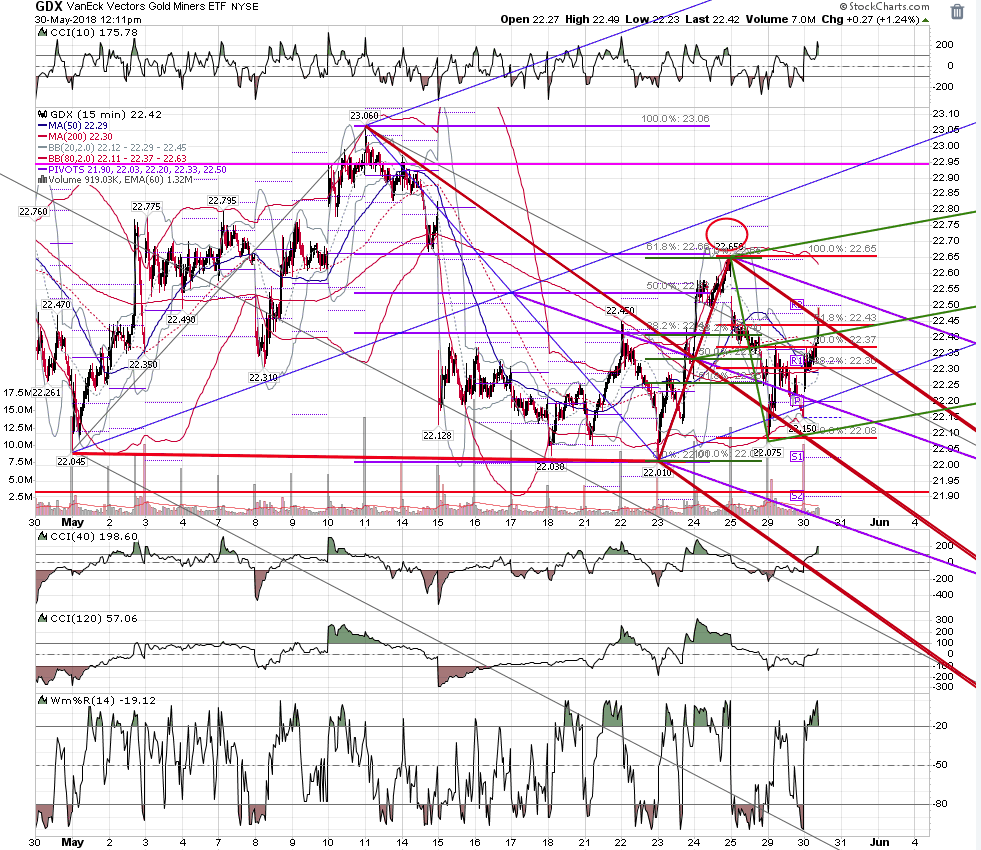Click the 22.075 price label

[x=768, y=453]
